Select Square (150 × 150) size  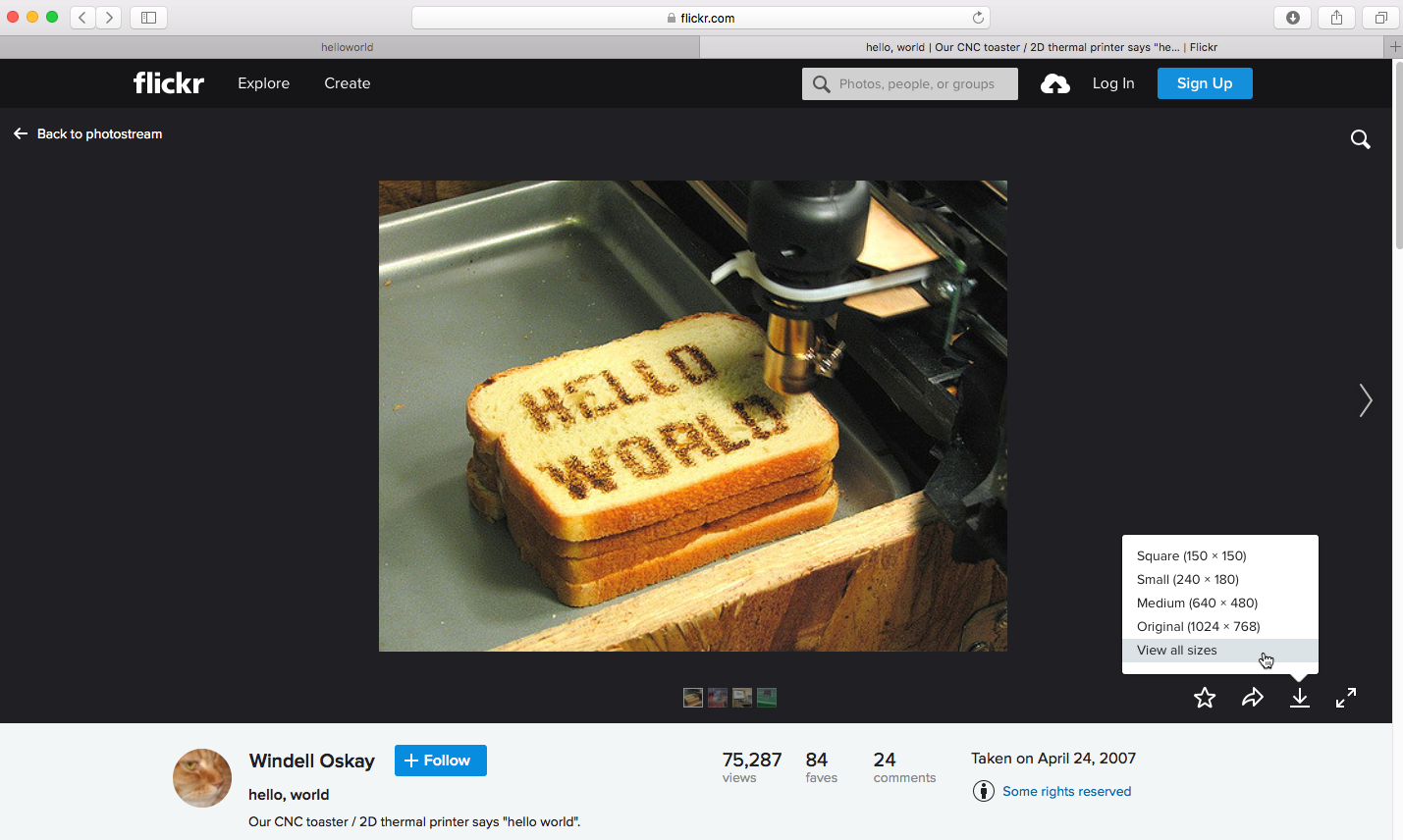click(x=1191, y=555)
